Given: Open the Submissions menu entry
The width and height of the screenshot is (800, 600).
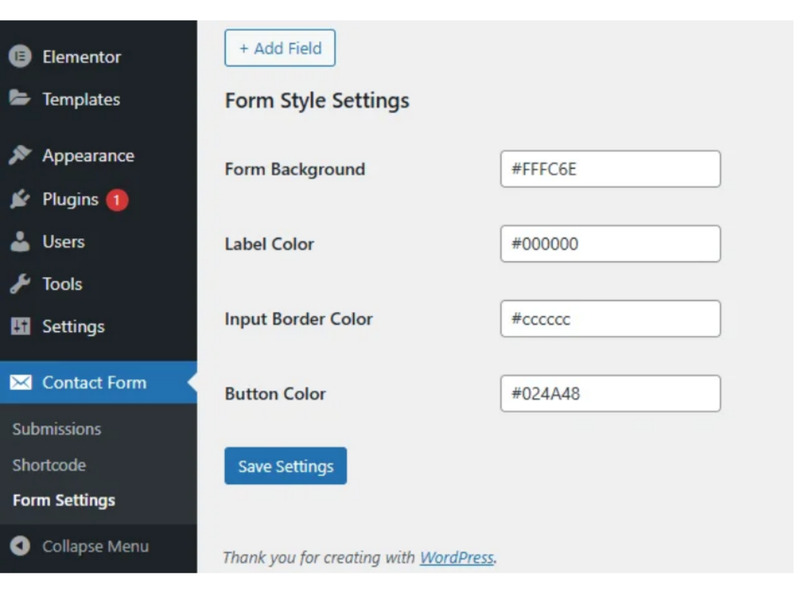Looking at the screenshot, I should point(56,428).
